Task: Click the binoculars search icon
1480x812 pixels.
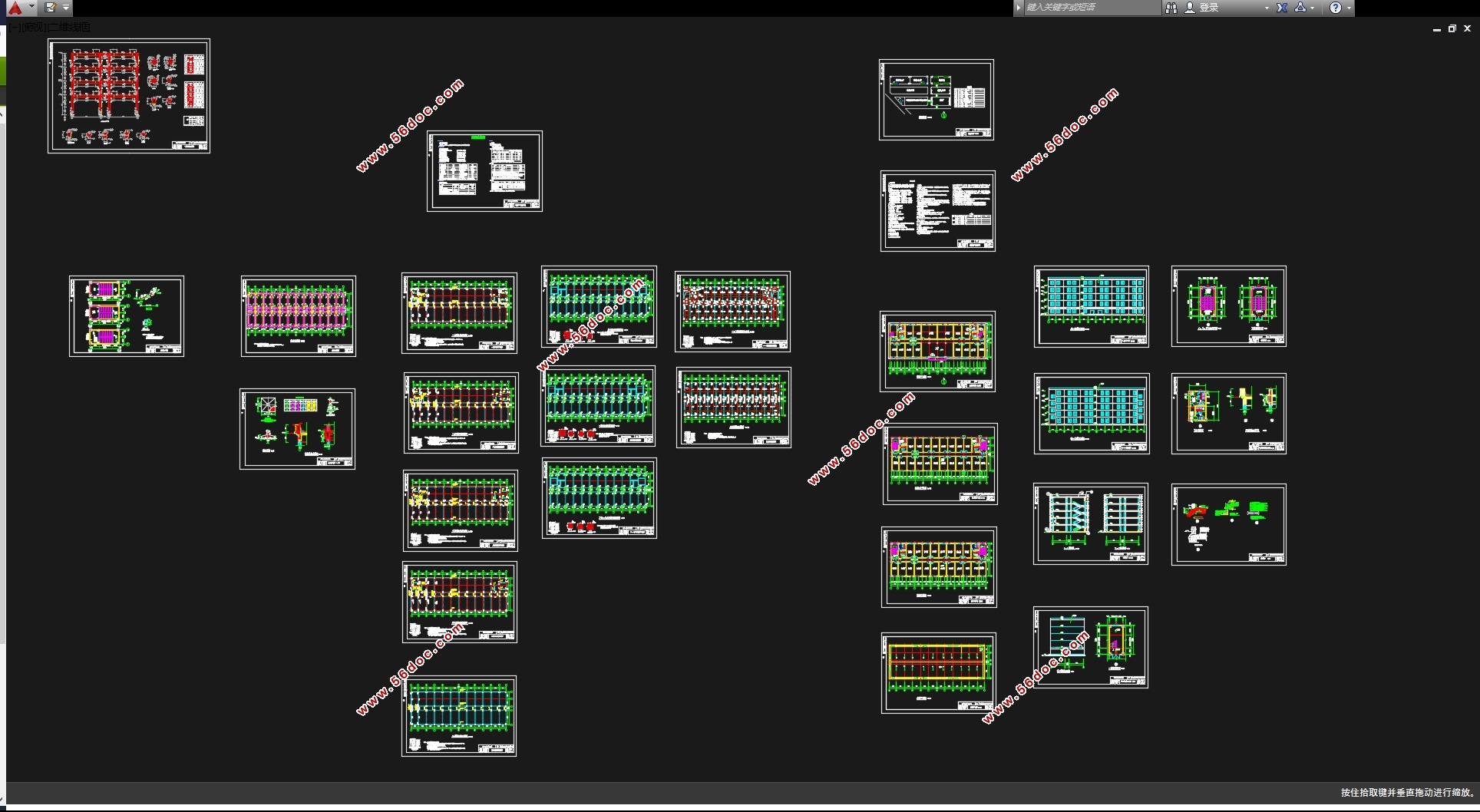Action: (x=1171, y=8)
